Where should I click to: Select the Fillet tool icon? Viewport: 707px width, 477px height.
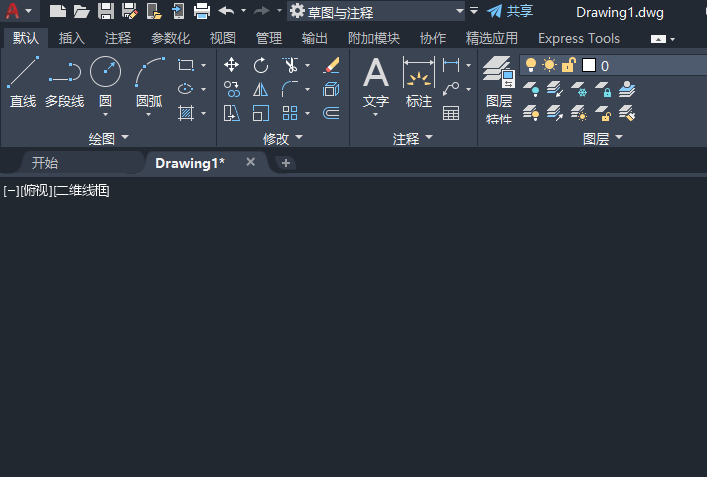[289, 89]
